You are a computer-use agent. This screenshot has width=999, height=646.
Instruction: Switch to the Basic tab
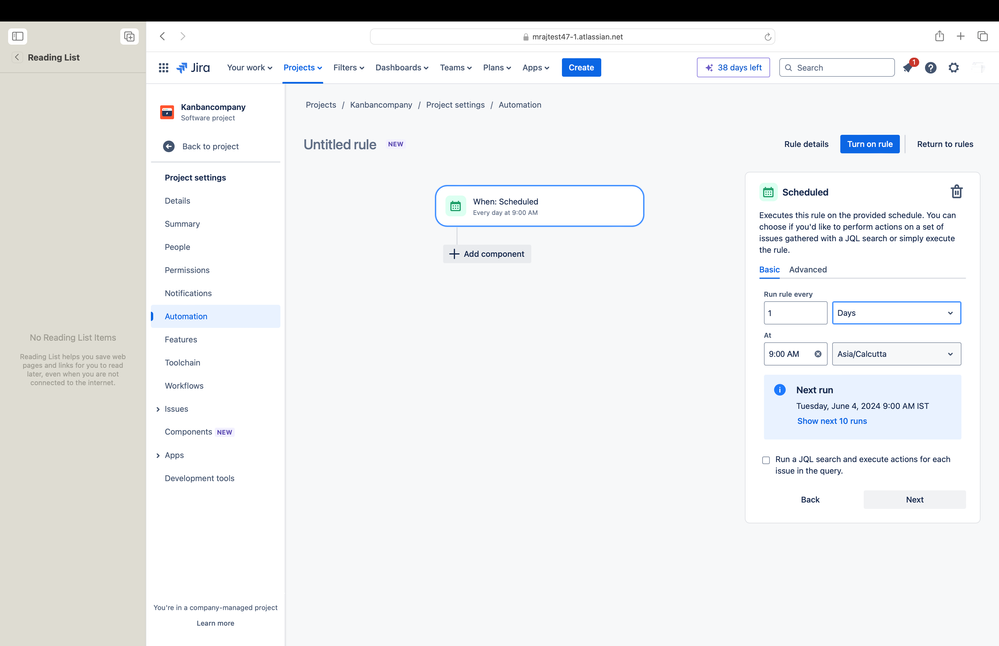(x=769, y=269)
